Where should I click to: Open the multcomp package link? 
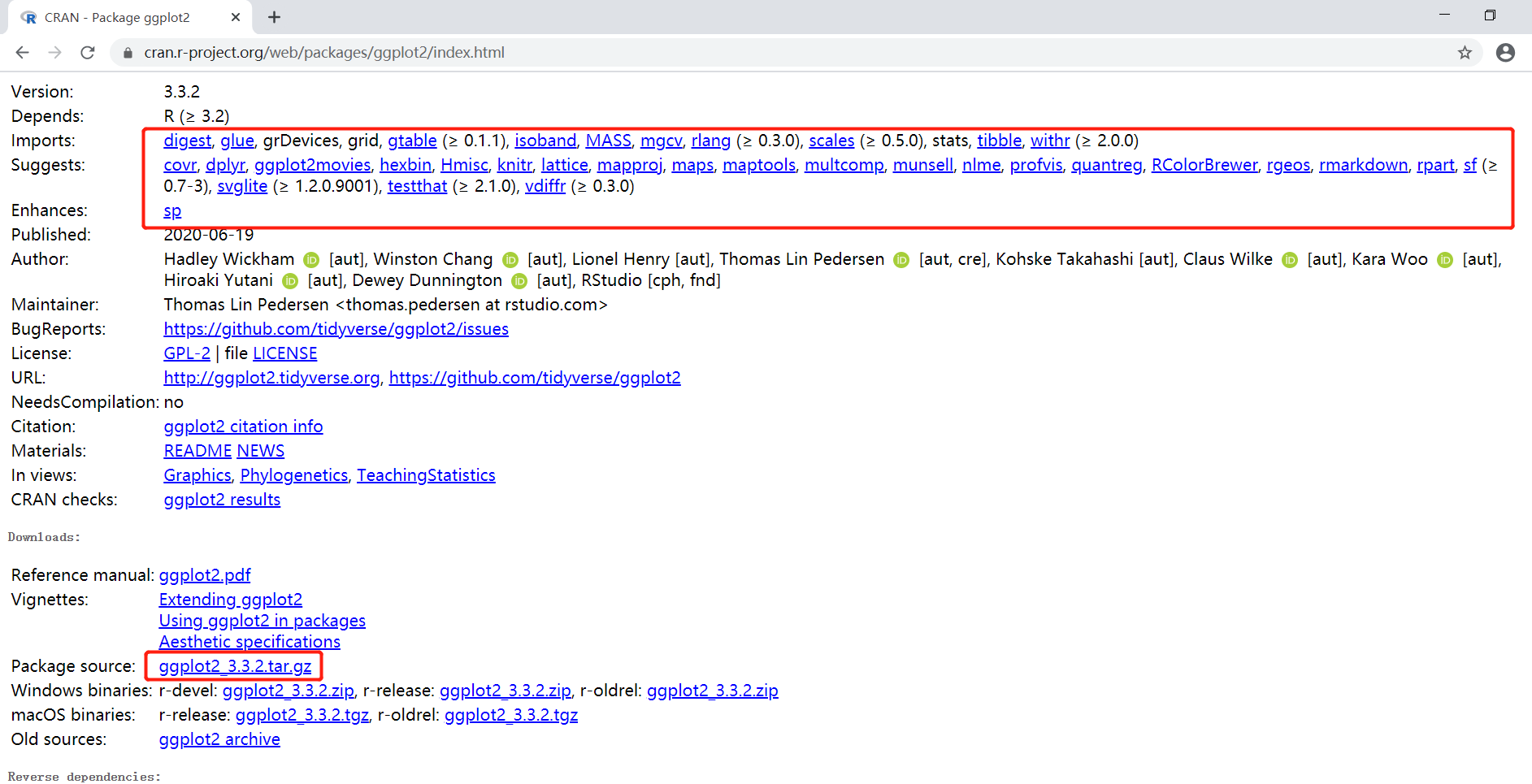pyautogui.click(x=844, y=165)
